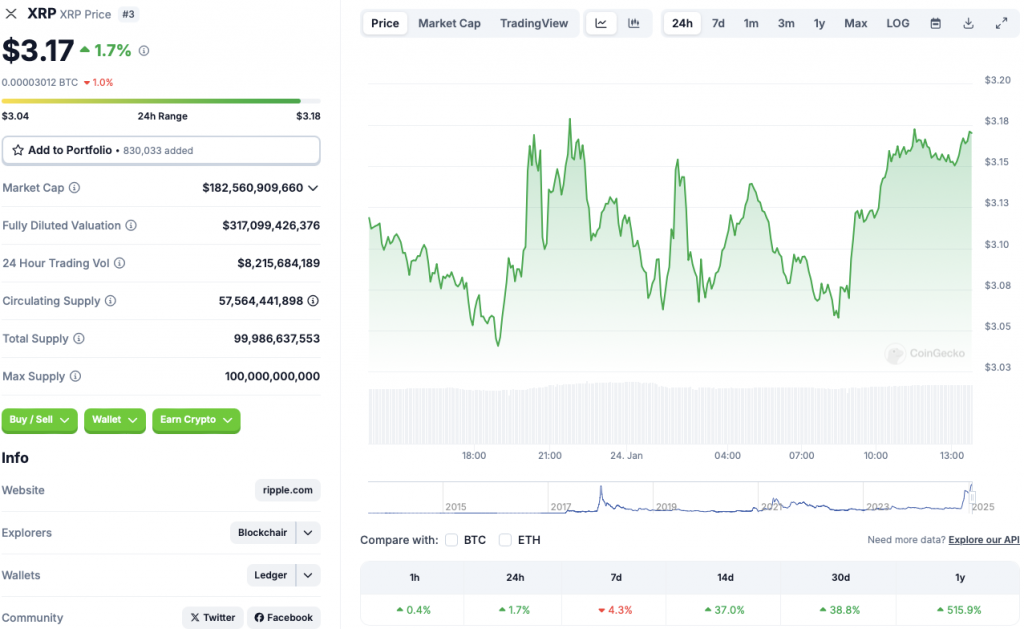Click the 14d 37.0% change cell
1024x629 pixels.
tap(725, 610)
